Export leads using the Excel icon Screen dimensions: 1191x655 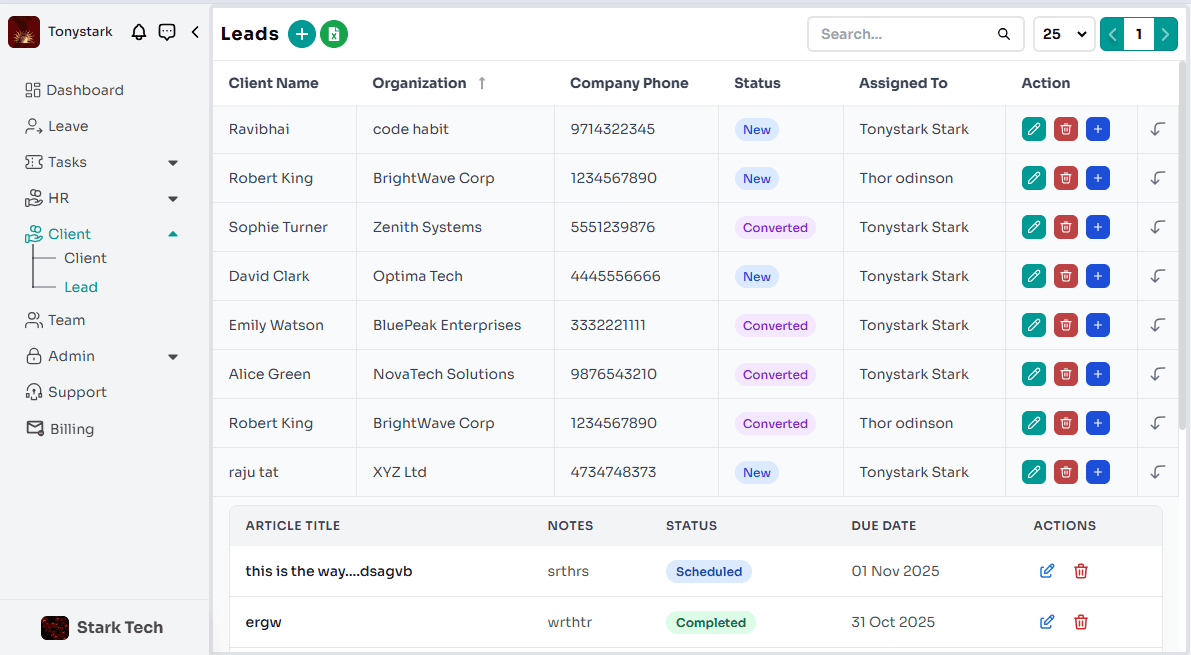334,34
